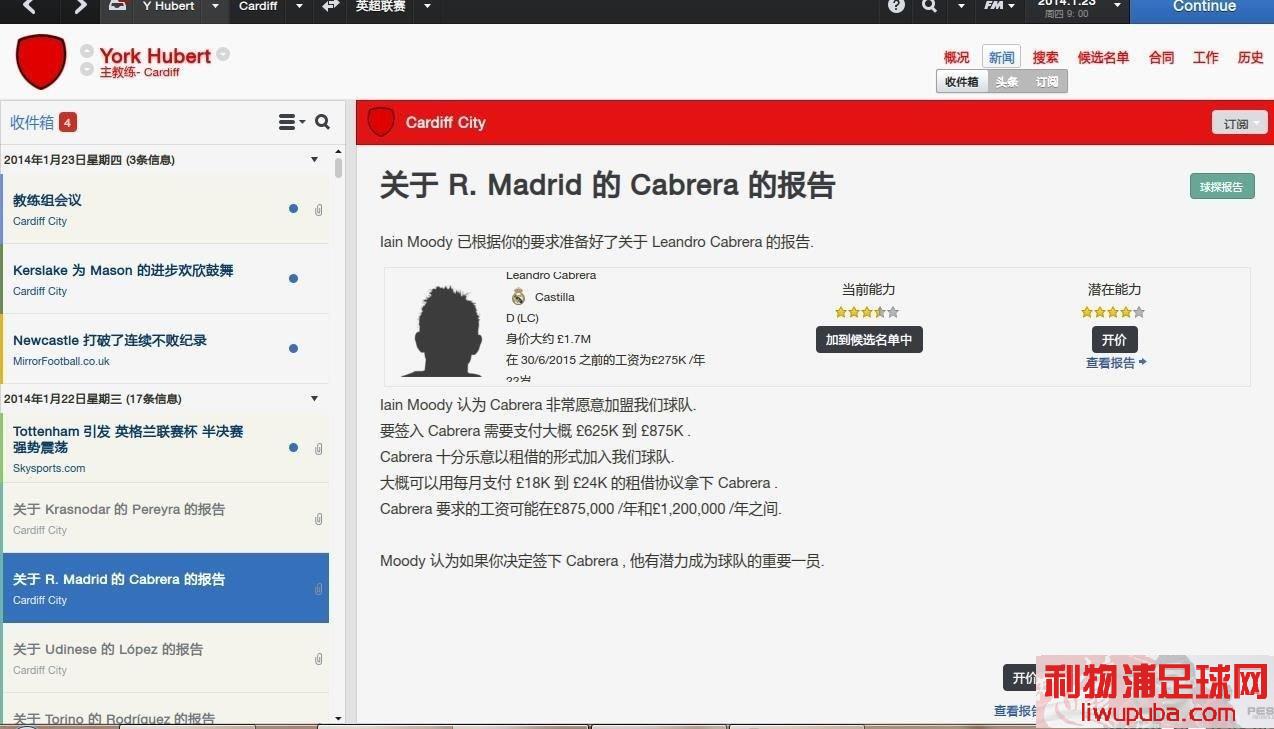Go forward with the right arrow
Screen dimensions: 1274x729
(x=80, y=7)
